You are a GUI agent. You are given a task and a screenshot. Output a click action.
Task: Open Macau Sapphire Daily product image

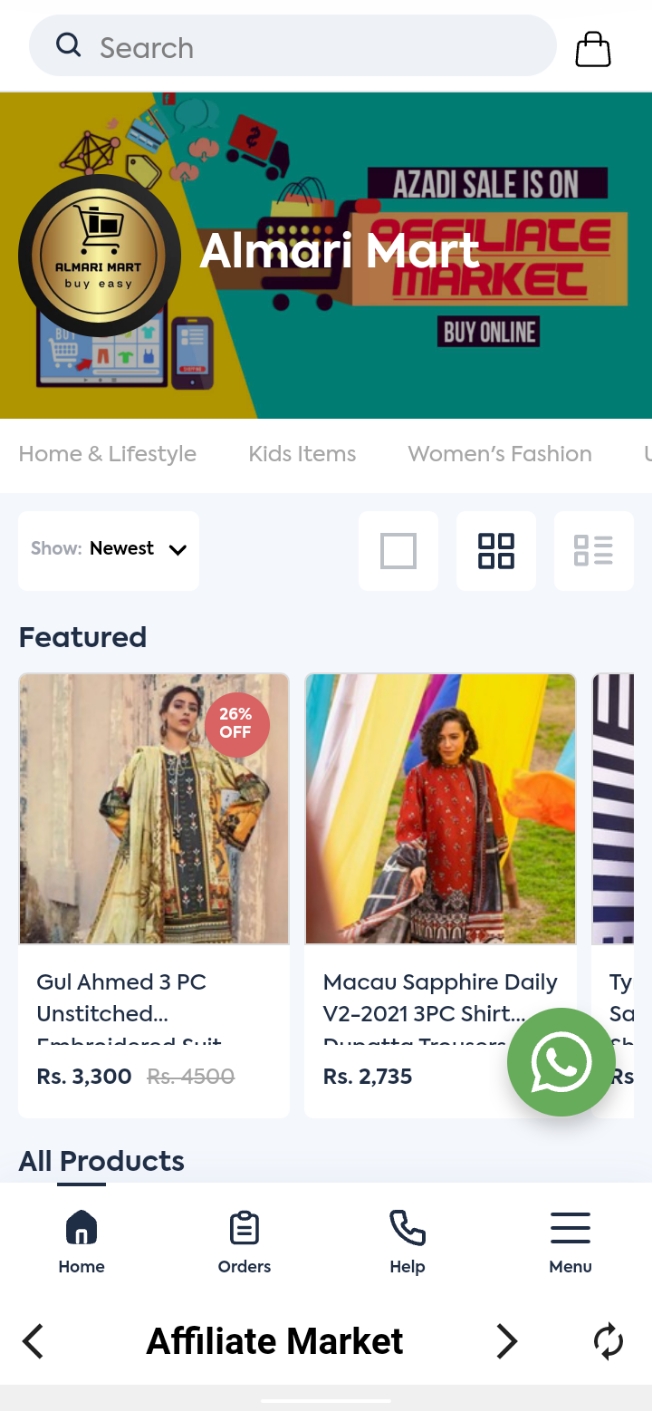point(440,809)
